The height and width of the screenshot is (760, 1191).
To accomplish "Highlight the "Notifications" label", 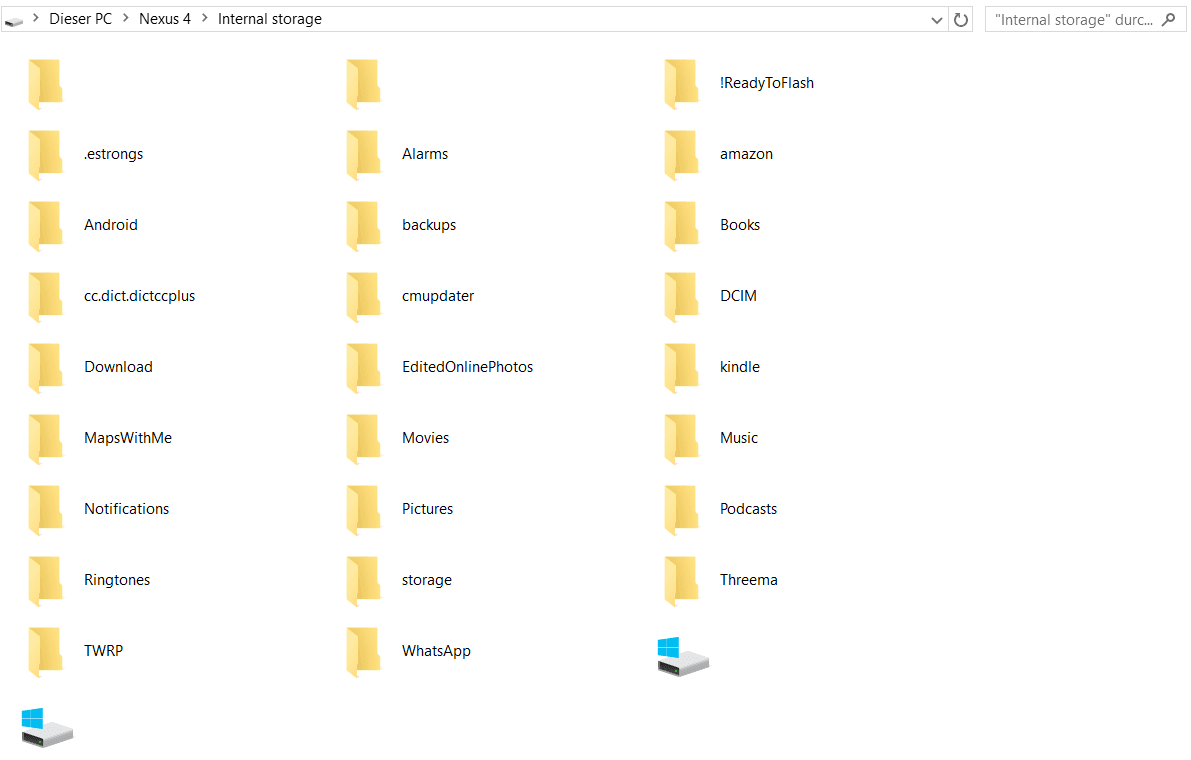I will pyautogui.click(x=126, y=509).
